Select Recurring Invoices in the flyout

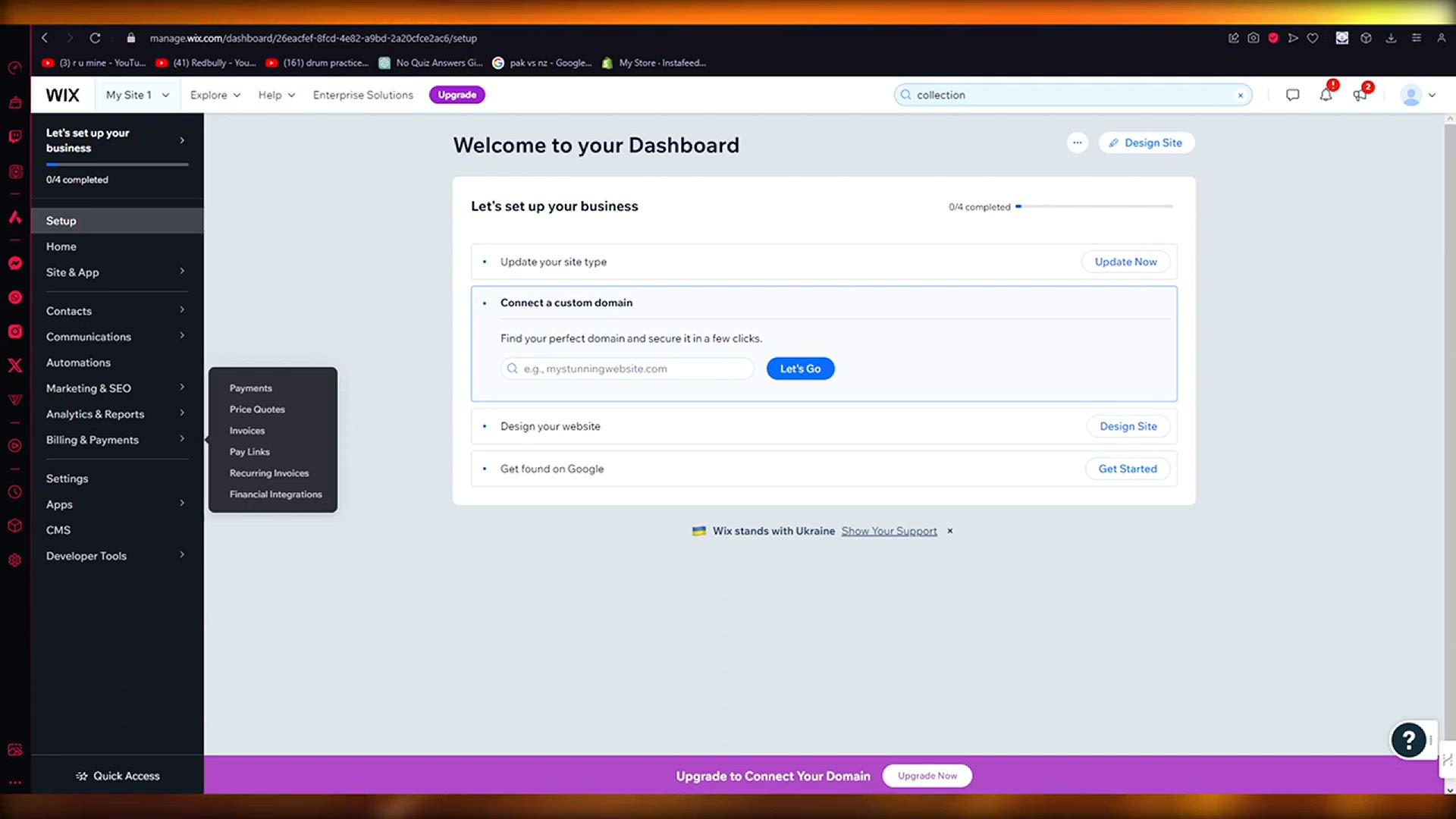tap(269, 473)
